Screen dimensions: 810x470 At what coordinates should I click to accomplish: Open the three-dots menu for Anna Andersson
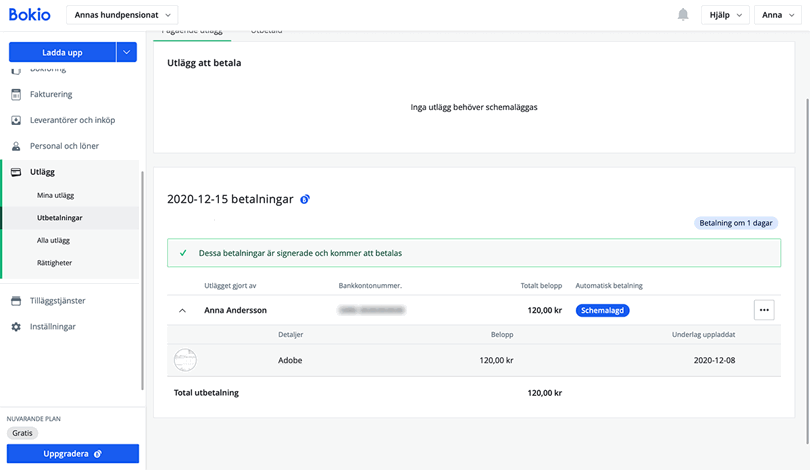pos(764,310)
